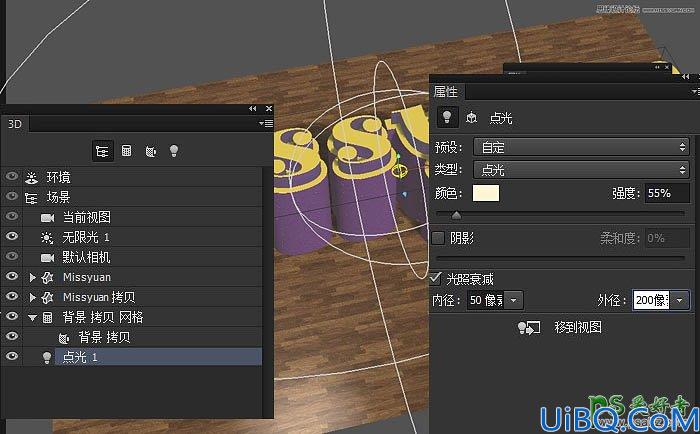Select the 属性 panel tab
The width and height of the screenshot is (700, 434).
446,92
